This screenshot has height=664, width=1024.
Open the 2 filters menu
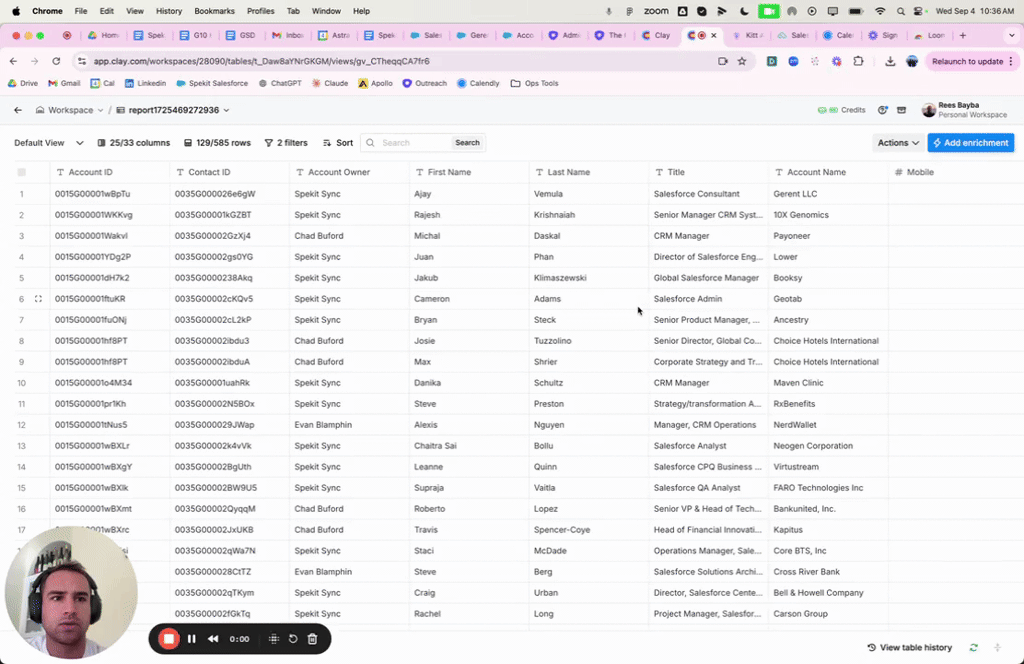pyautogui.click(x=286, y=143)
